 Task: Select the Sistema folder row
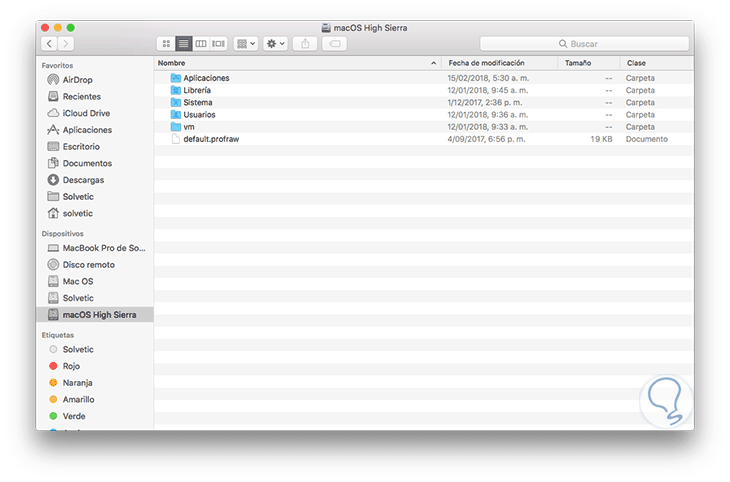[424, 102]
